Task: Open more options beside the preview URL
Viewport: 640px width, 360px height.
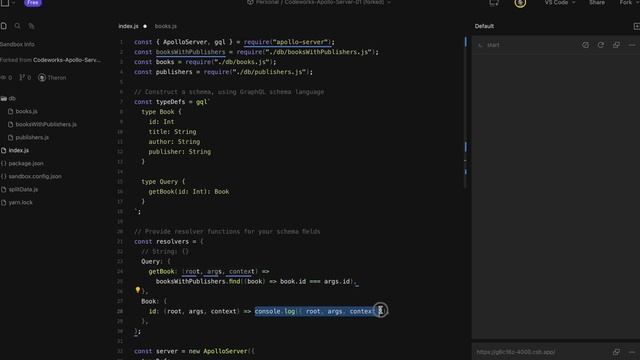Action: tap(632, 352)
